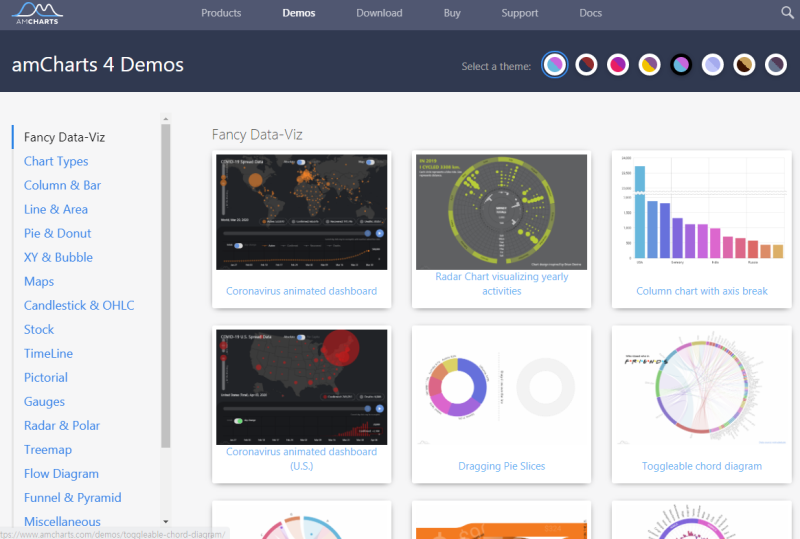Open Column chart with axis break link
Screen dimensions: 800x539
click(x=702, y=291)
